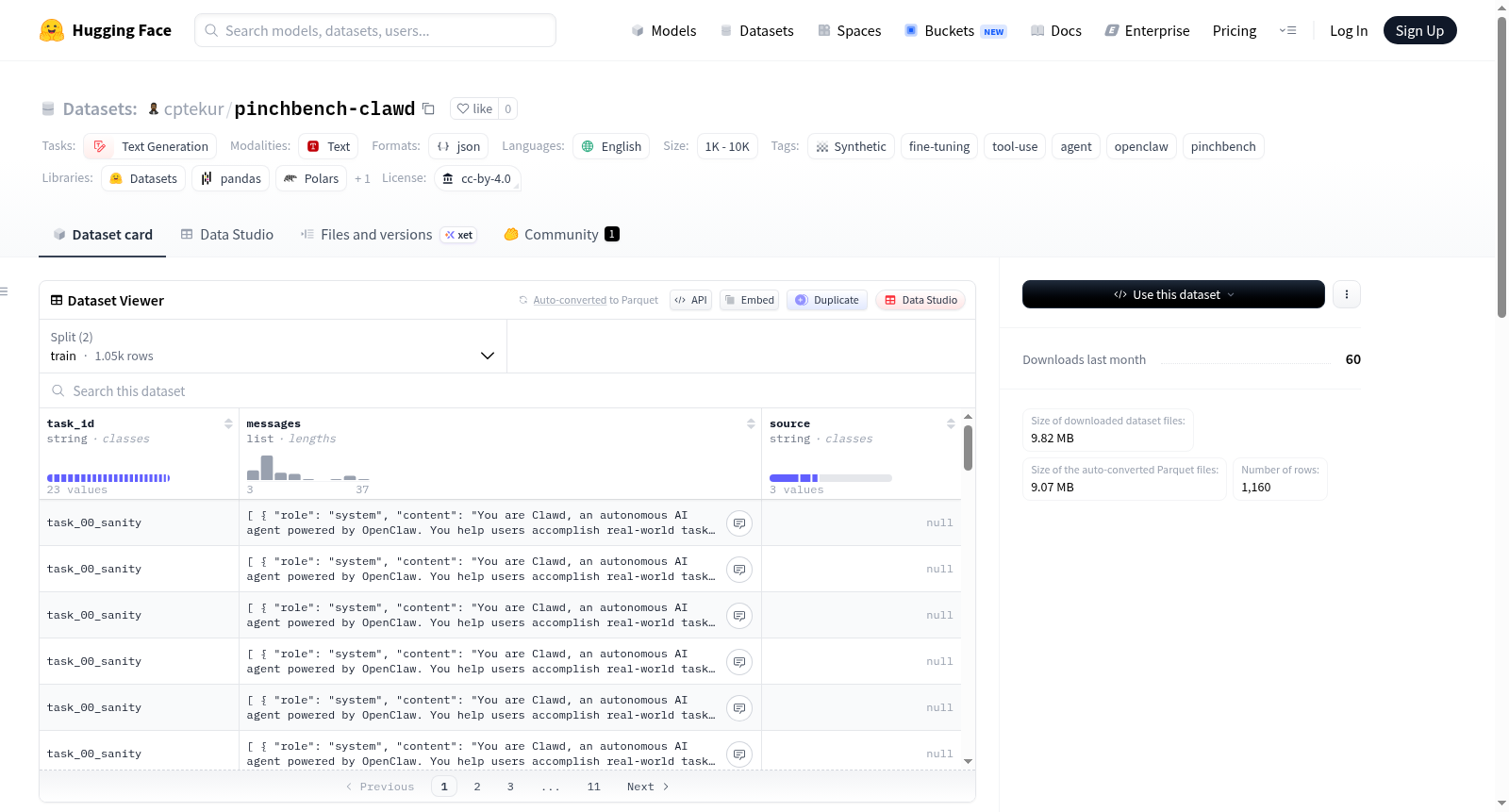This screenshot has height=812, width=1509.
Task: Focus the Search models, datasets, users field
Action: tap(375, 30)
